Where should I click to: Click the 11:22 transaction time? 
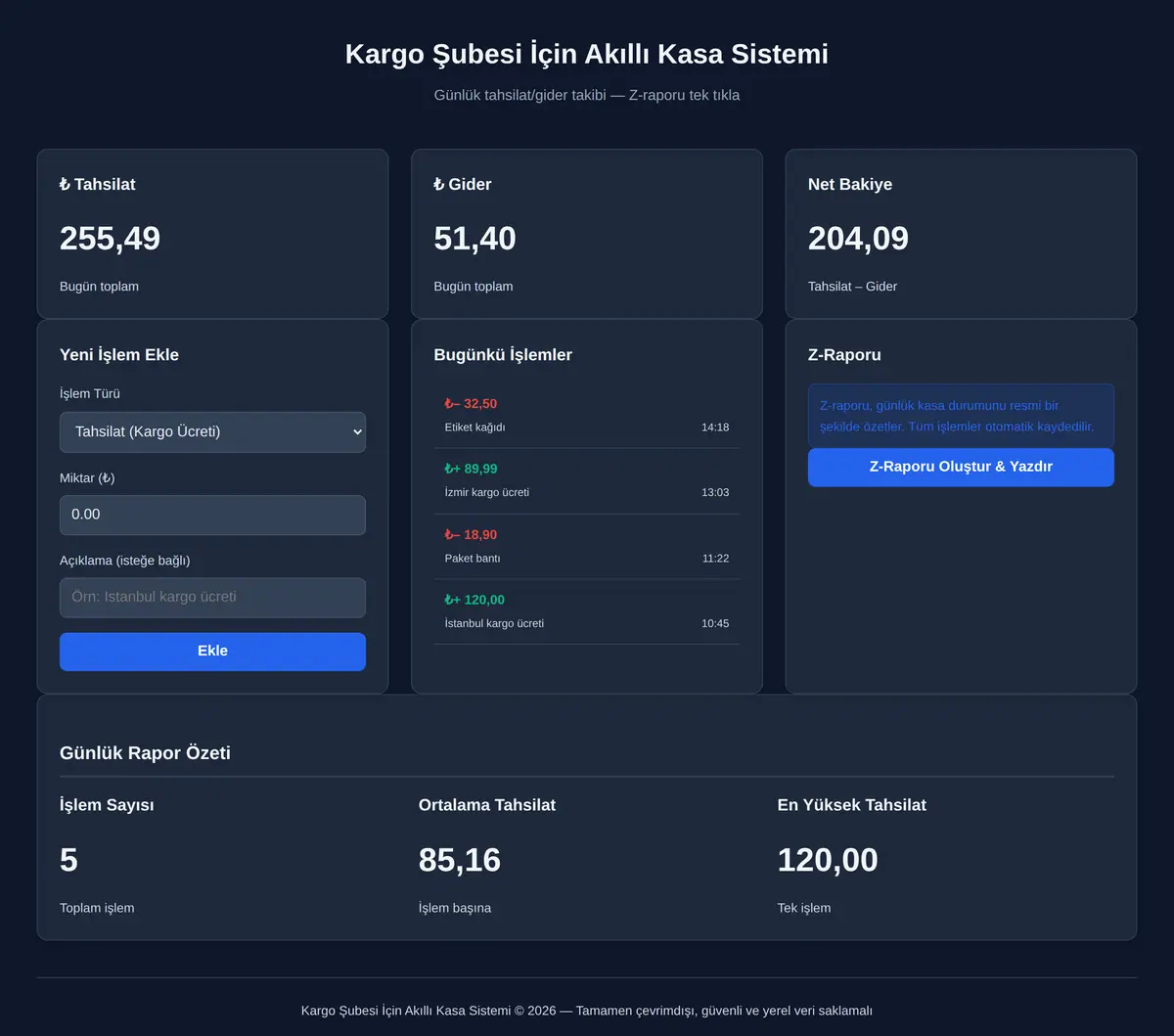715,559
